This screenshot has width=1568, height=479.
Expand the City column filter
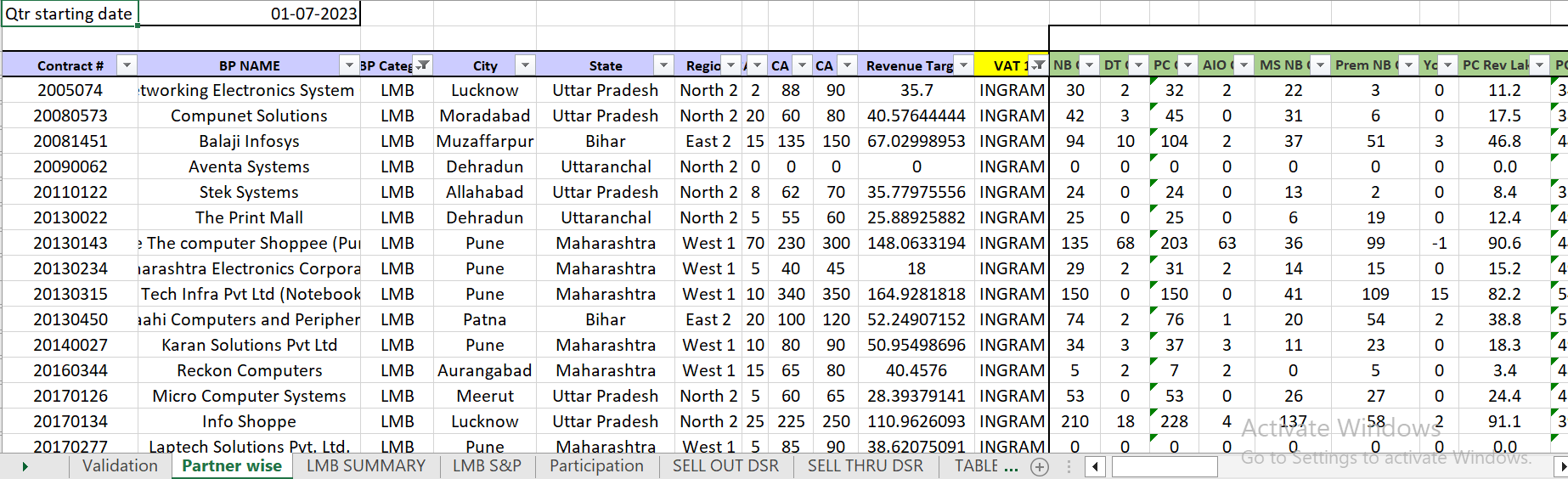tap(526, 65)
